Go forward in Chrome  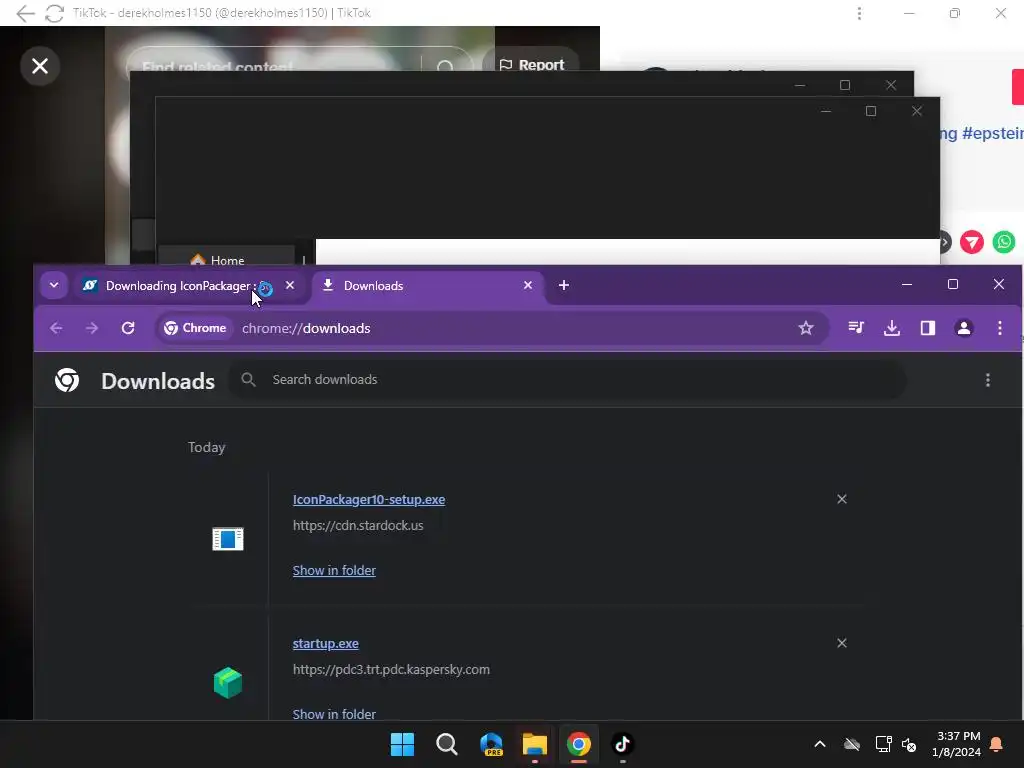click(x=92, y=328)
